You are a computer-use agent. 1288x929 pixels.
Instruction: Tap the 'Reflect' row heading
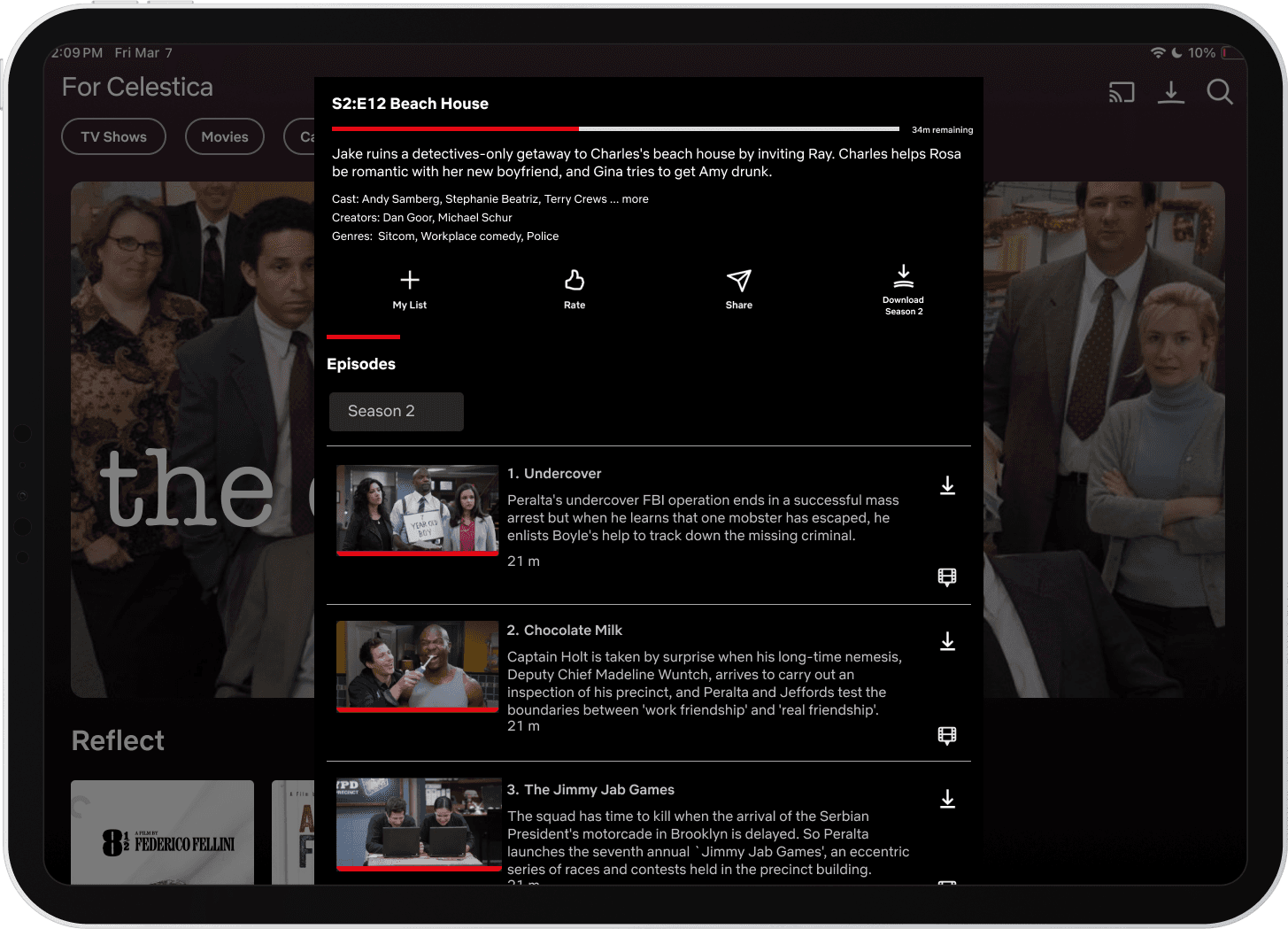click(x=118, y=740)
